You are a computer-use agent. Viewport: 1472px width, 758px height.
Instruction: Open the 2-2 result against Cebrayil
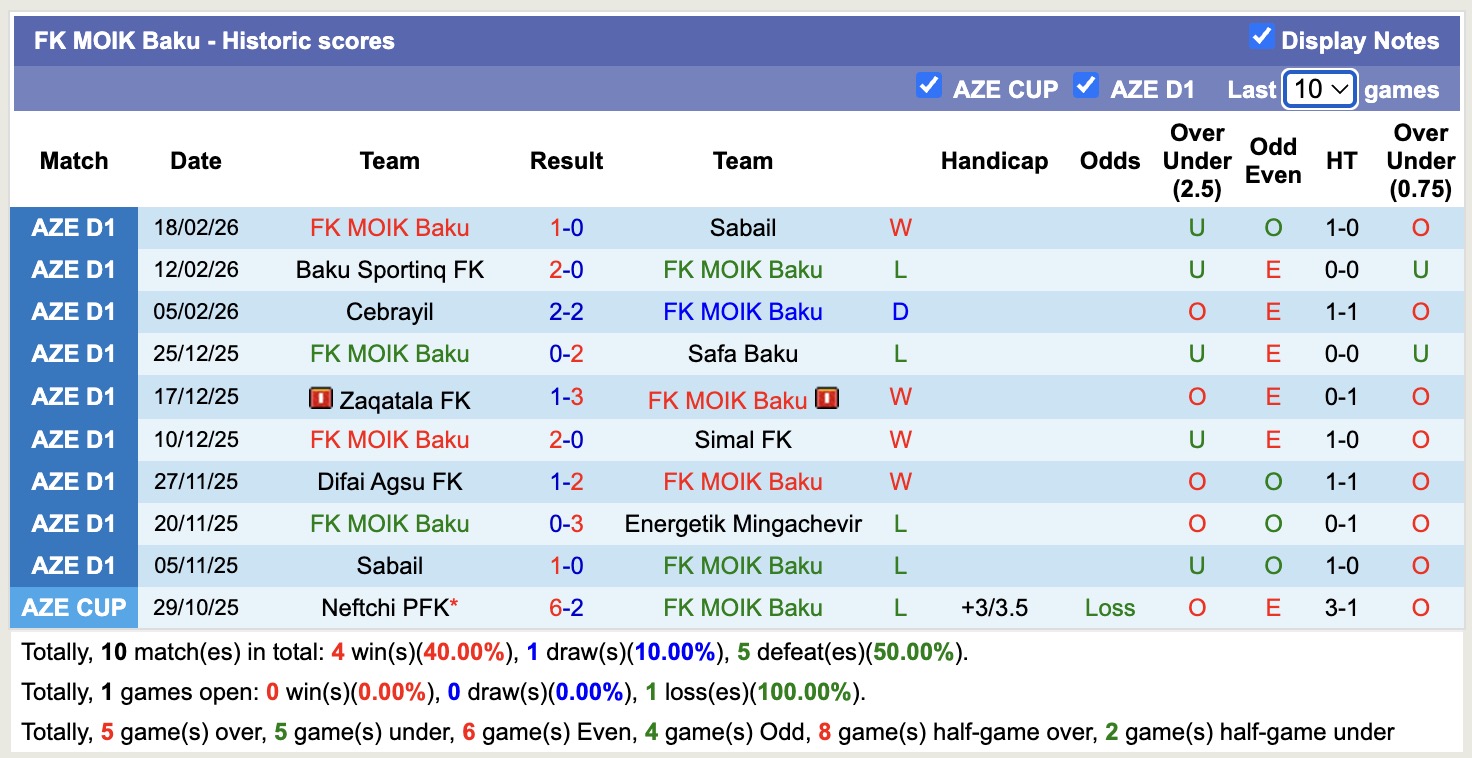(x=566, y=312)
